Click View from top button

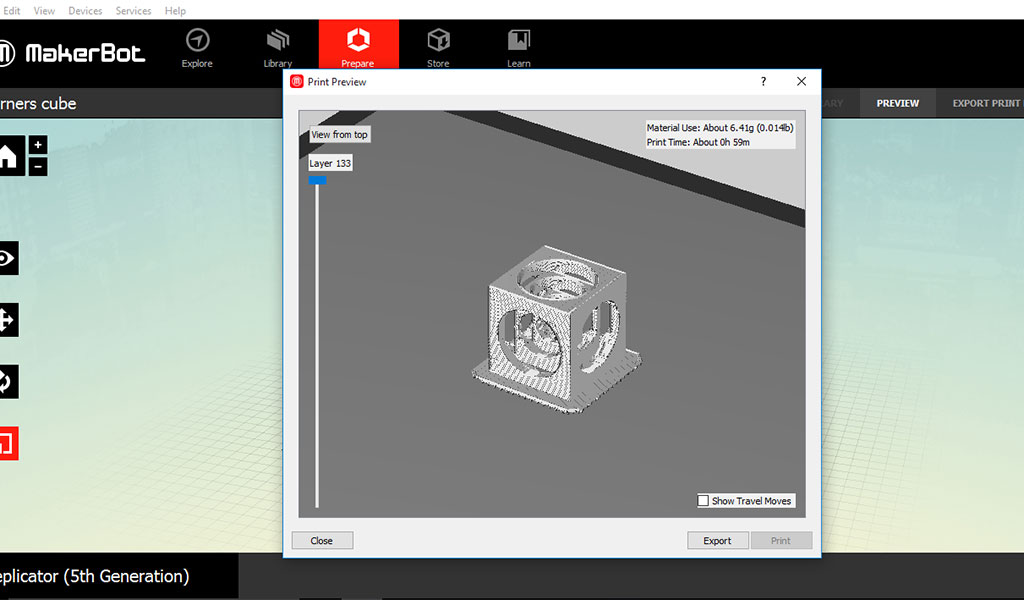(x=340, y=134)
